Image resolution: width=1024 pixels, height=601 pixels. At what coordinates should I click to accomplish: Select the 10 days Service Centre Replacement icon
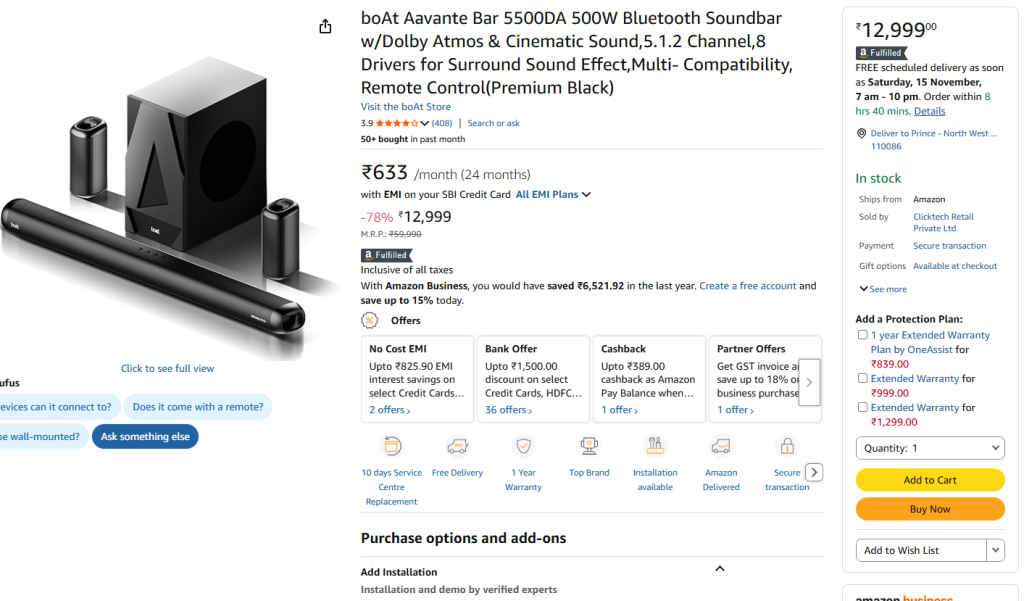(391, 447)
